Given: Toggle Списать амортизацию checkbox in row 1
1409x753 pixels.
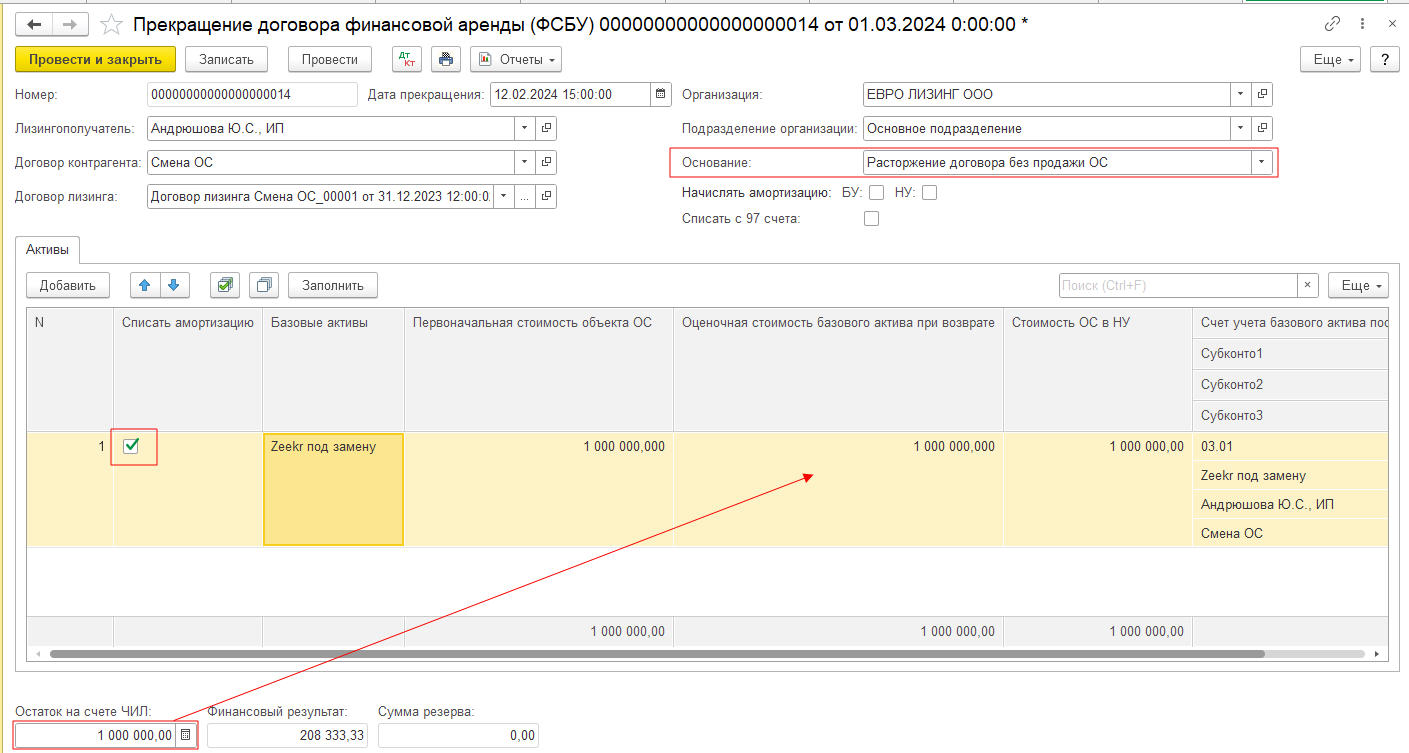Looking at the screenshot, I should click(x=131, y=446).
